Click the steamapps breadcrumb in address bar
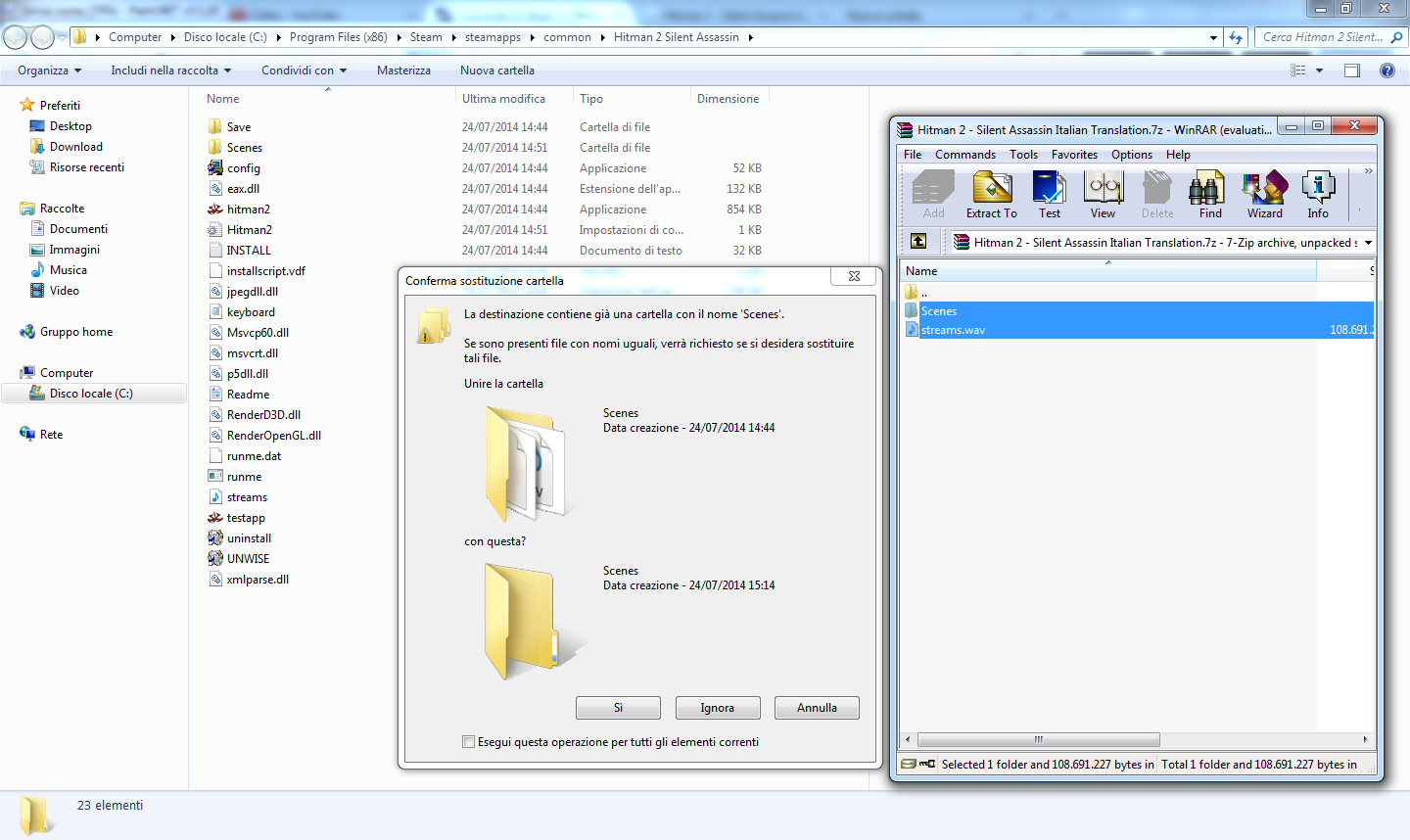This screenshot has height=840, width=1410. click(493, 37)
